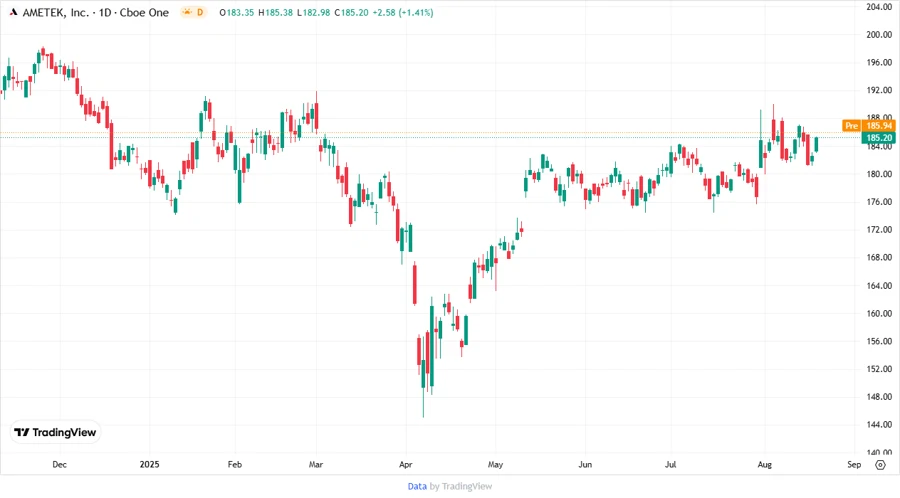Click the Mar date axis label
Viewport: 900px width, 498px height.
pyautogui.click(x=316, y=464)
